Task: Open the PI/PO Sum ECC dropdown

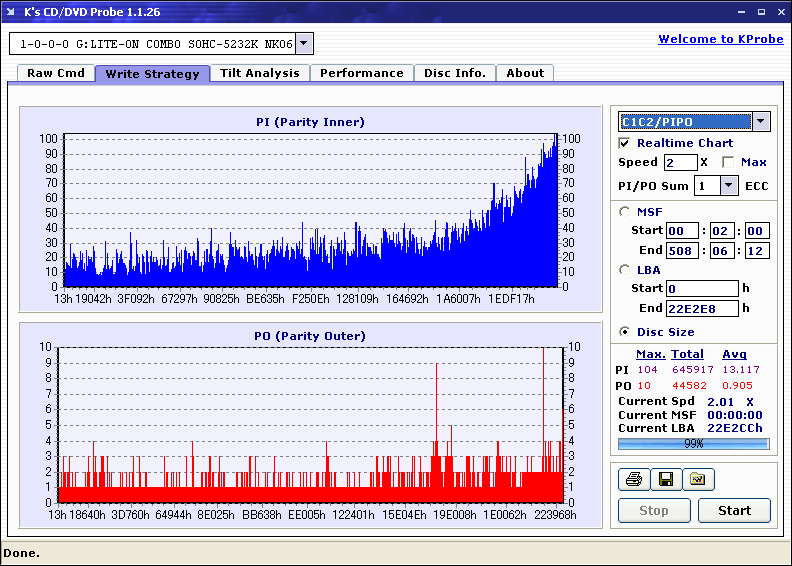Action: click(x=729, y=186)
